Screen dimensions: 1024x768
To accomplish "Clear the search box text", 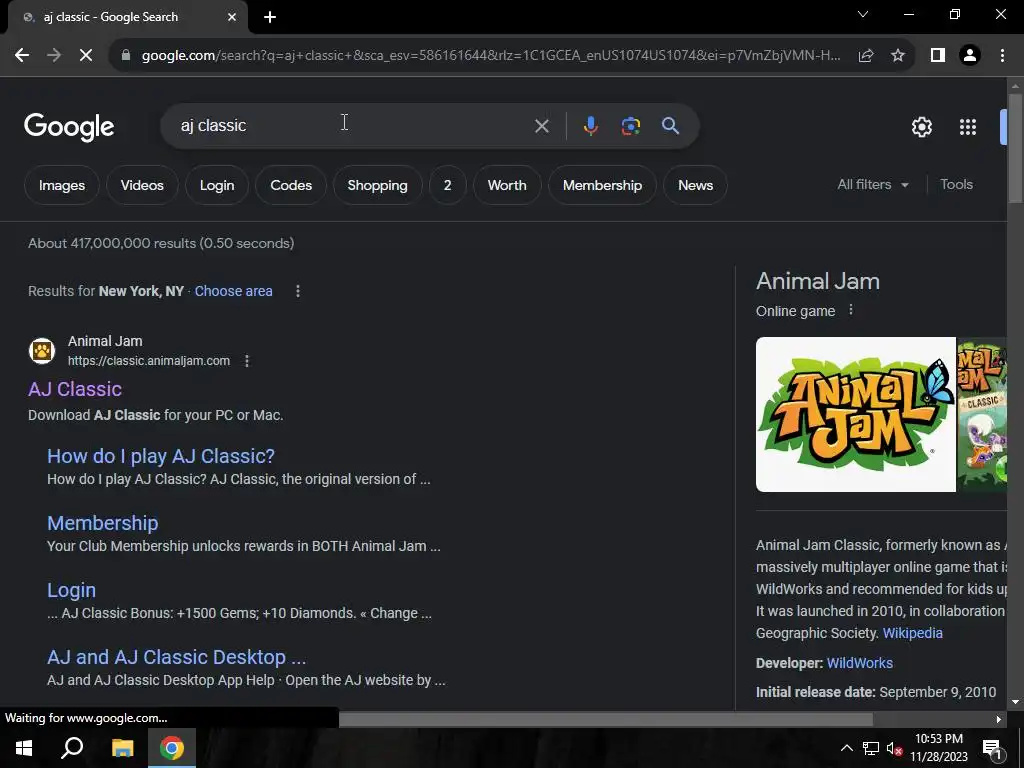I will 541,125.
